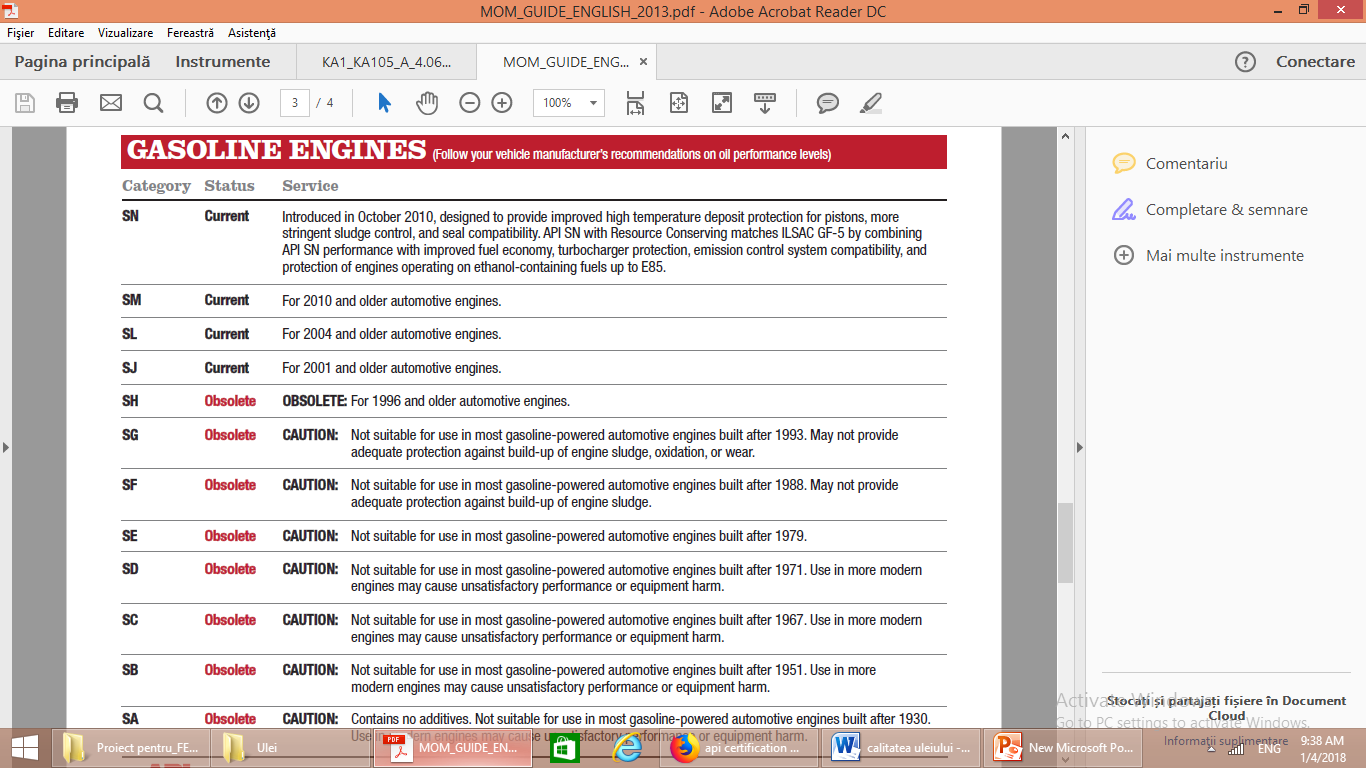Click the Save file icon
The width and height of the screenshot is (1366, 768).
click(25, 103)
